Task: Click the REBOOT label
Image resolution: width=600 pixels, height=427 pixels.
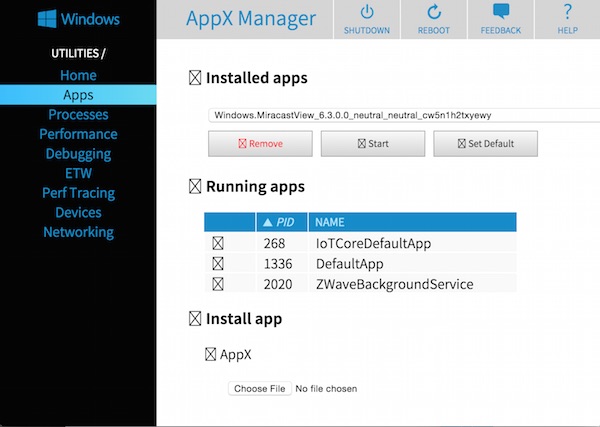Action: coord(434,30)
